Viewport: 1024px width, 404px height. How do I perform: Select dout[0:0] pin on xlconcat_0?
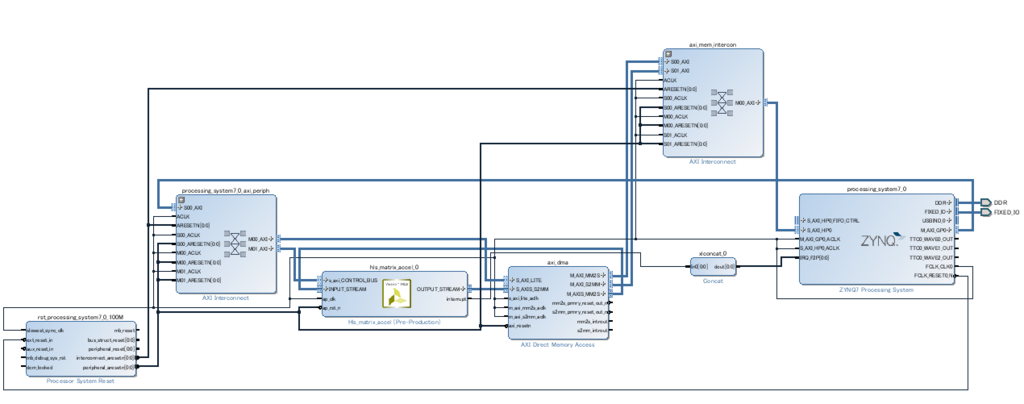click(x=726, y=266)
